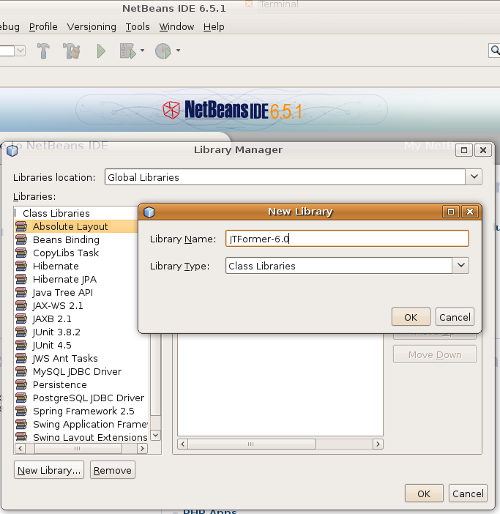Select the Java Tree API library icon
The image size is (500, 514).
pyautogui.click(x=21, y=292)
